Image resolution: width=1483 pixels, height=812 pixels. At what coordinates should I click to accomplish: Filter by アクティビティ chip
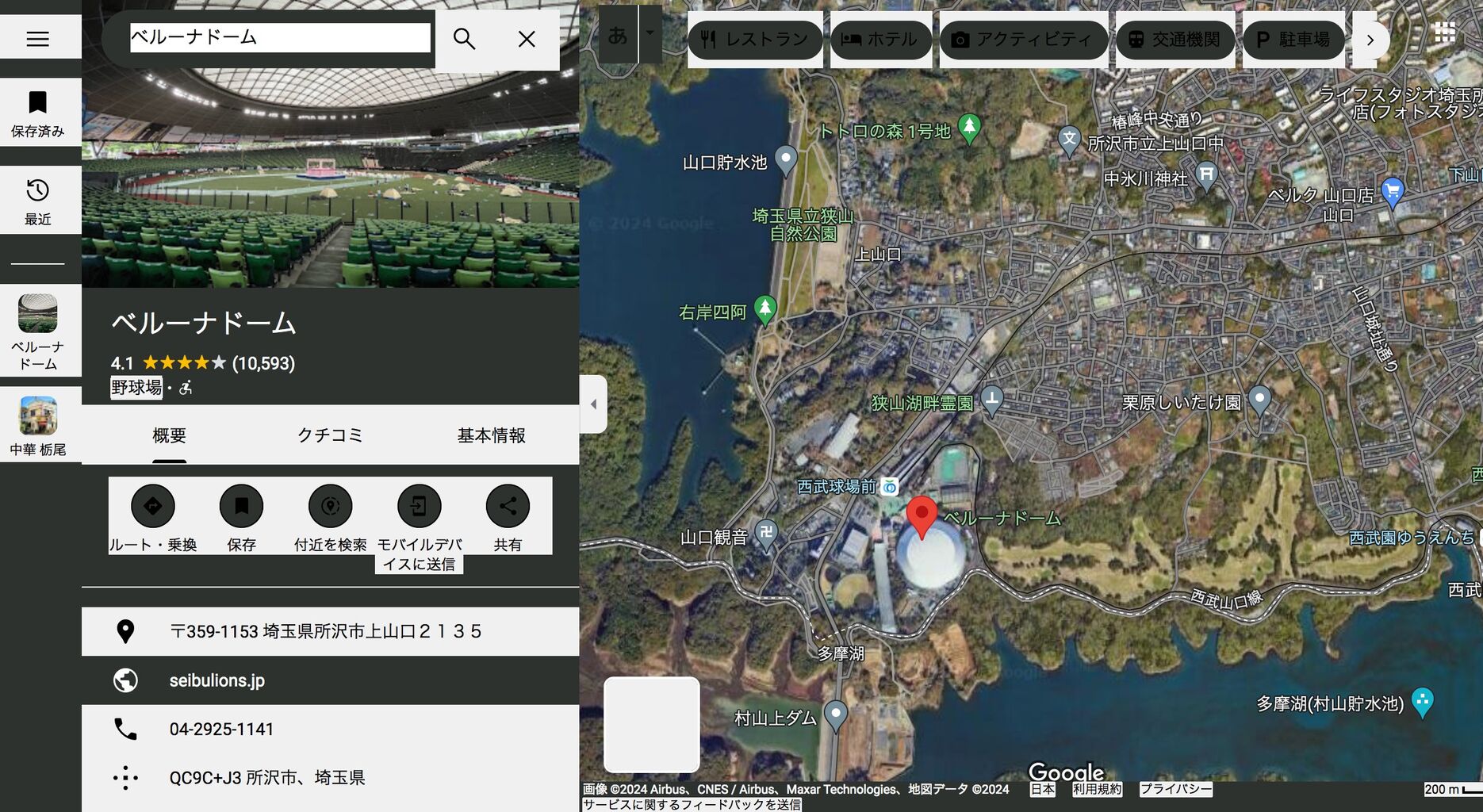[x=1024, y=40]
